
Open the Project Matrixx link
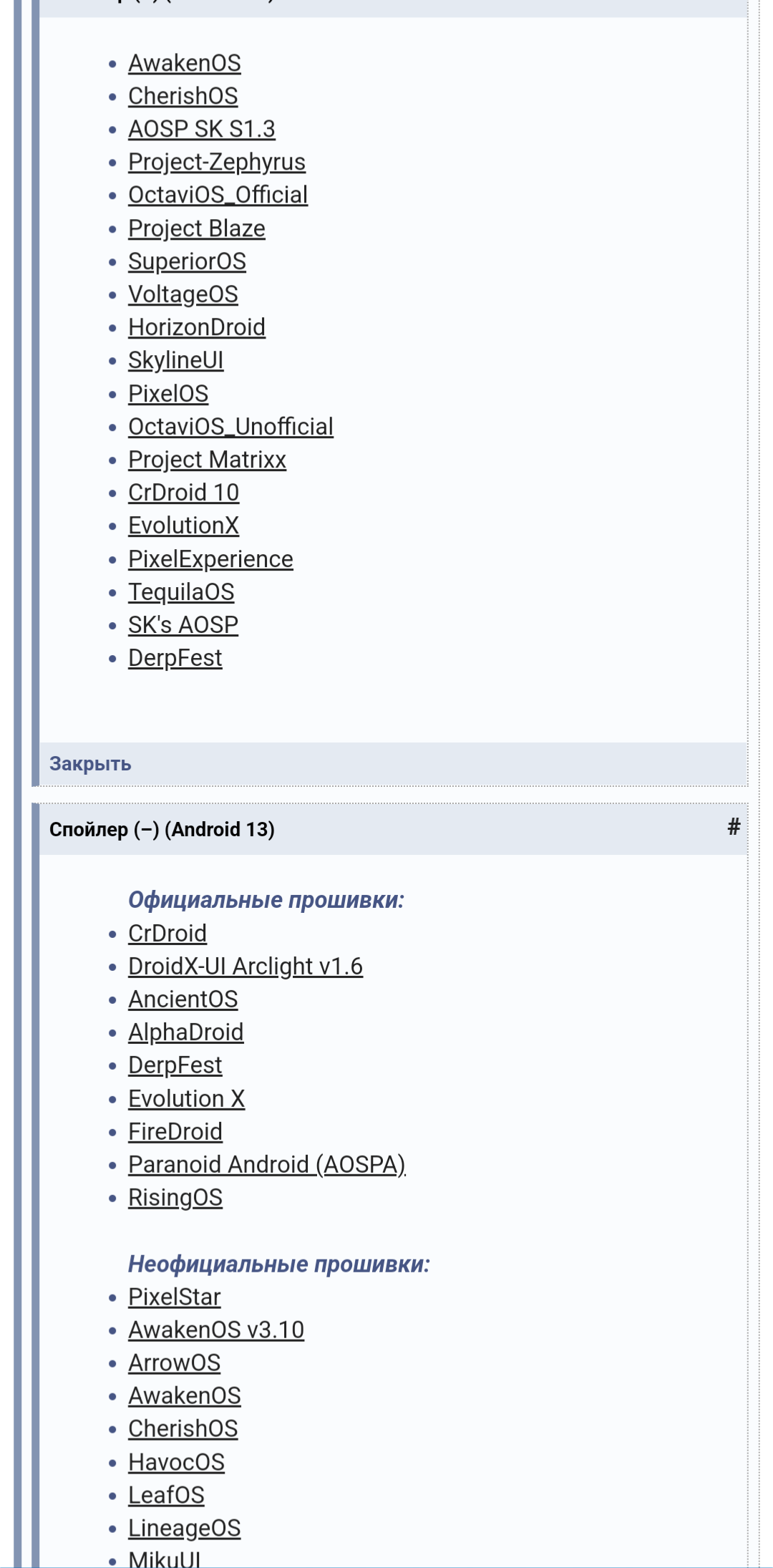pyautogui.click(x=208, y=460)
